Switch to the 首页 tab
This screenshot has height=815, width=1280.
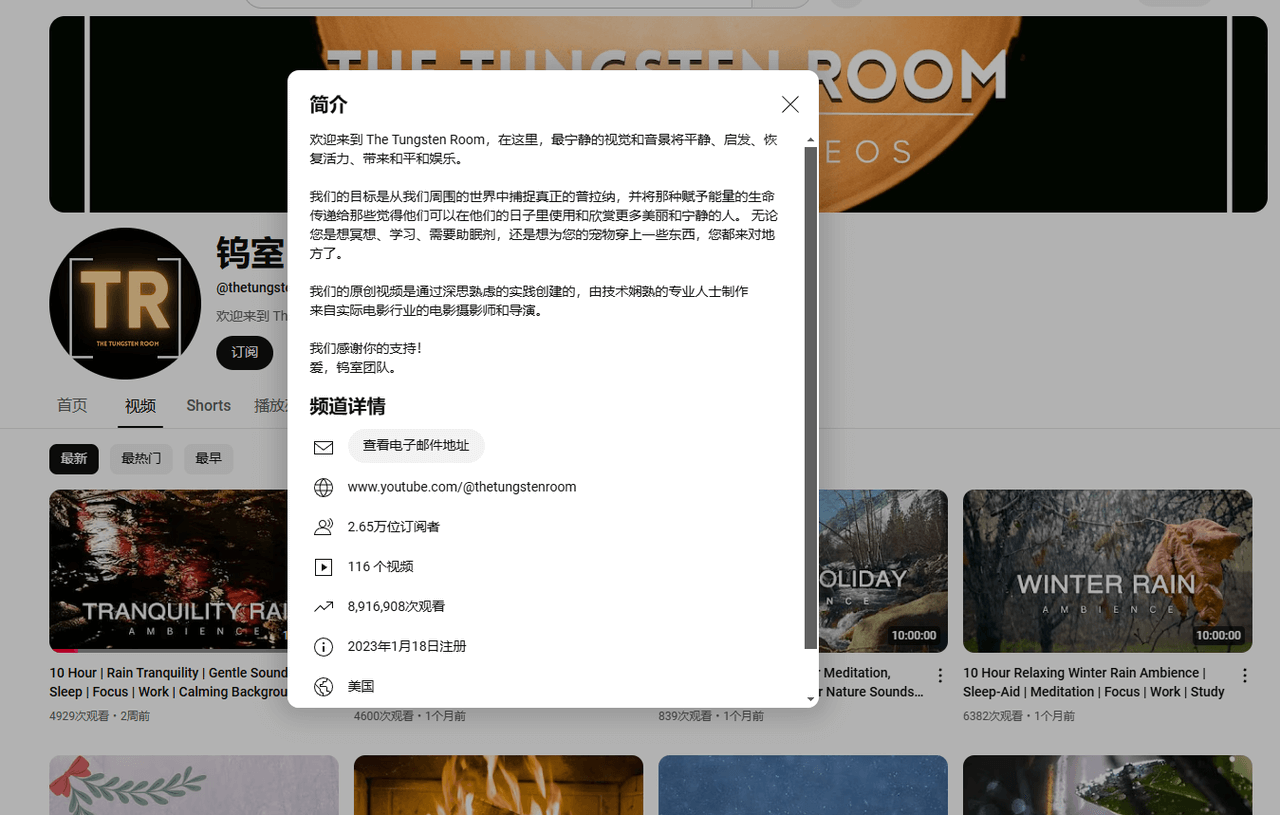click(x=72, y=405)
